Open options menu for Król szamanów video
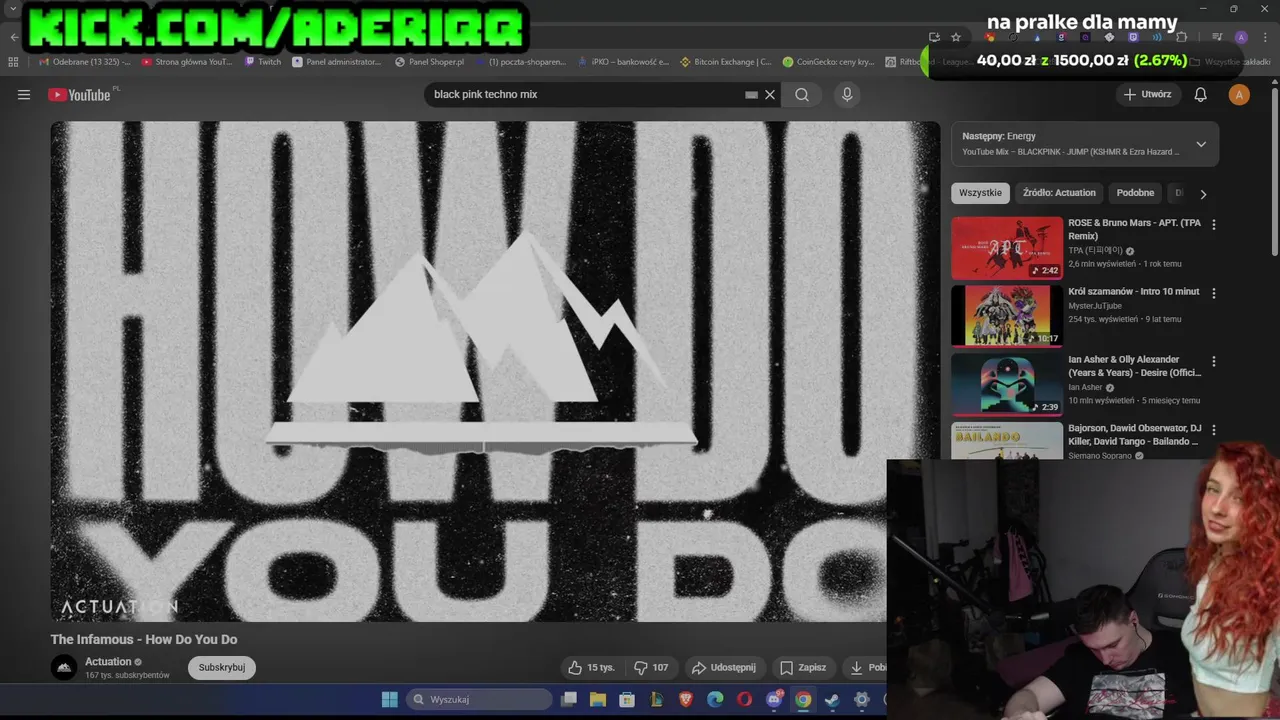Viewport: 1280px width, 720px height. pyautogui.click(x=1214, y=293)
